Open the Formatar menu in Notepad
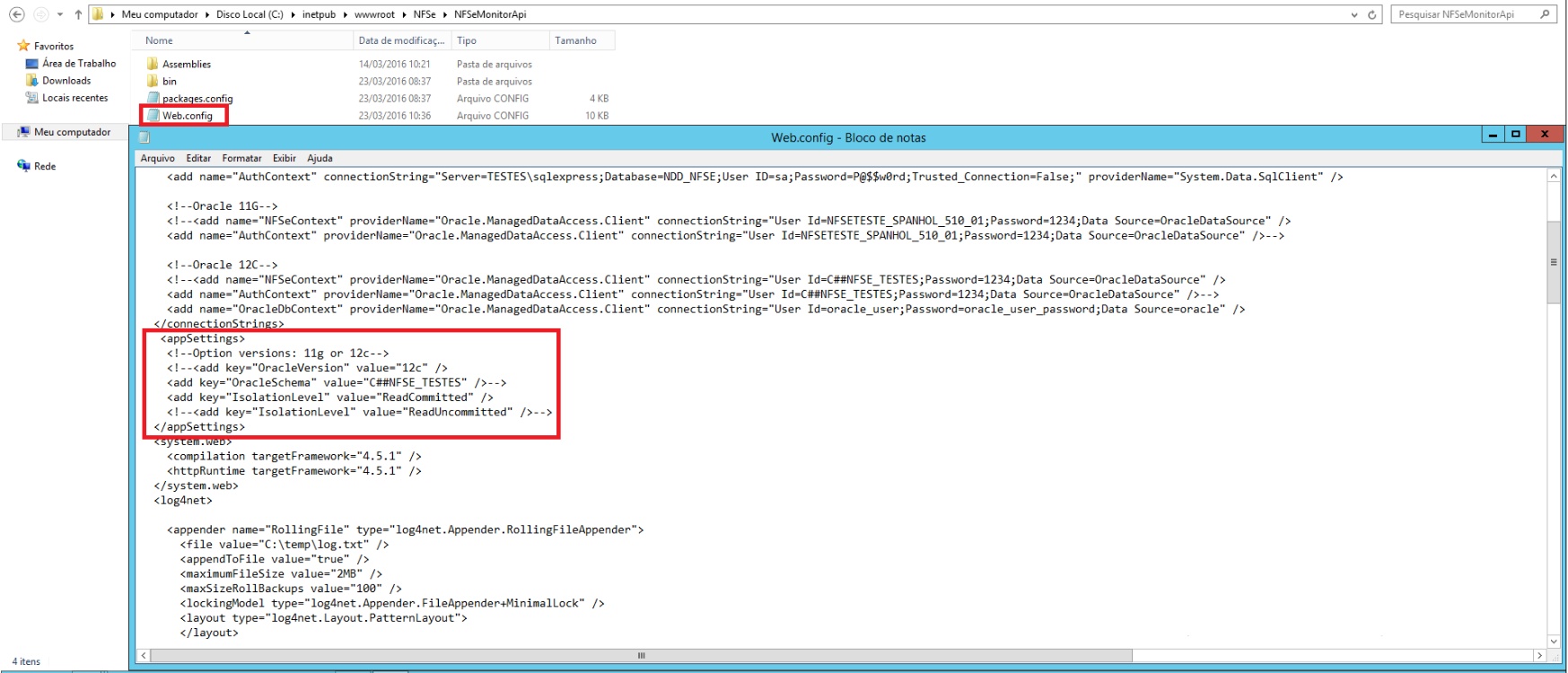The image size is (1568, 673). (242, 158)
